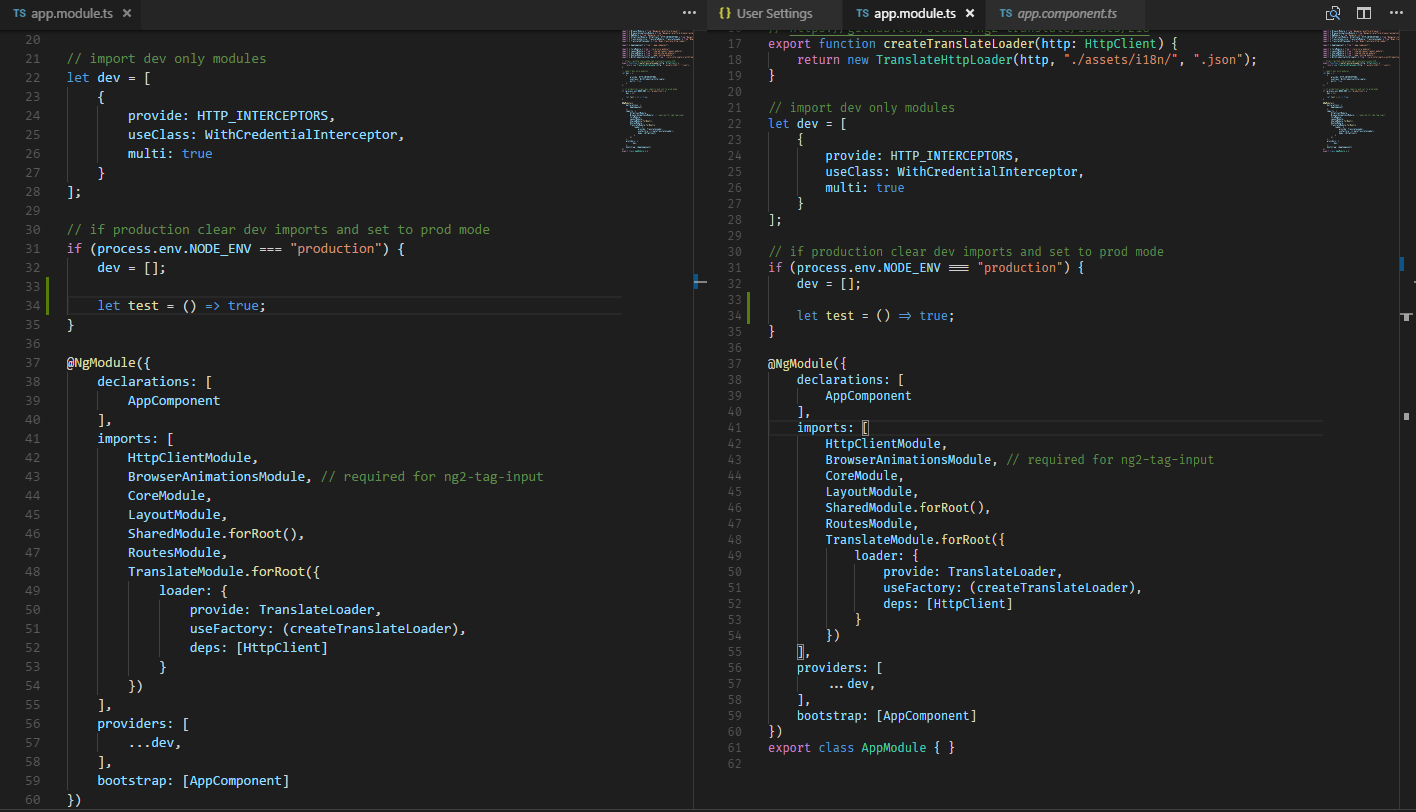Viewport: 1416px width, 812px height.
Task: Click the file search icon in the editor title bar
Action: click(x=1333, y=13)
